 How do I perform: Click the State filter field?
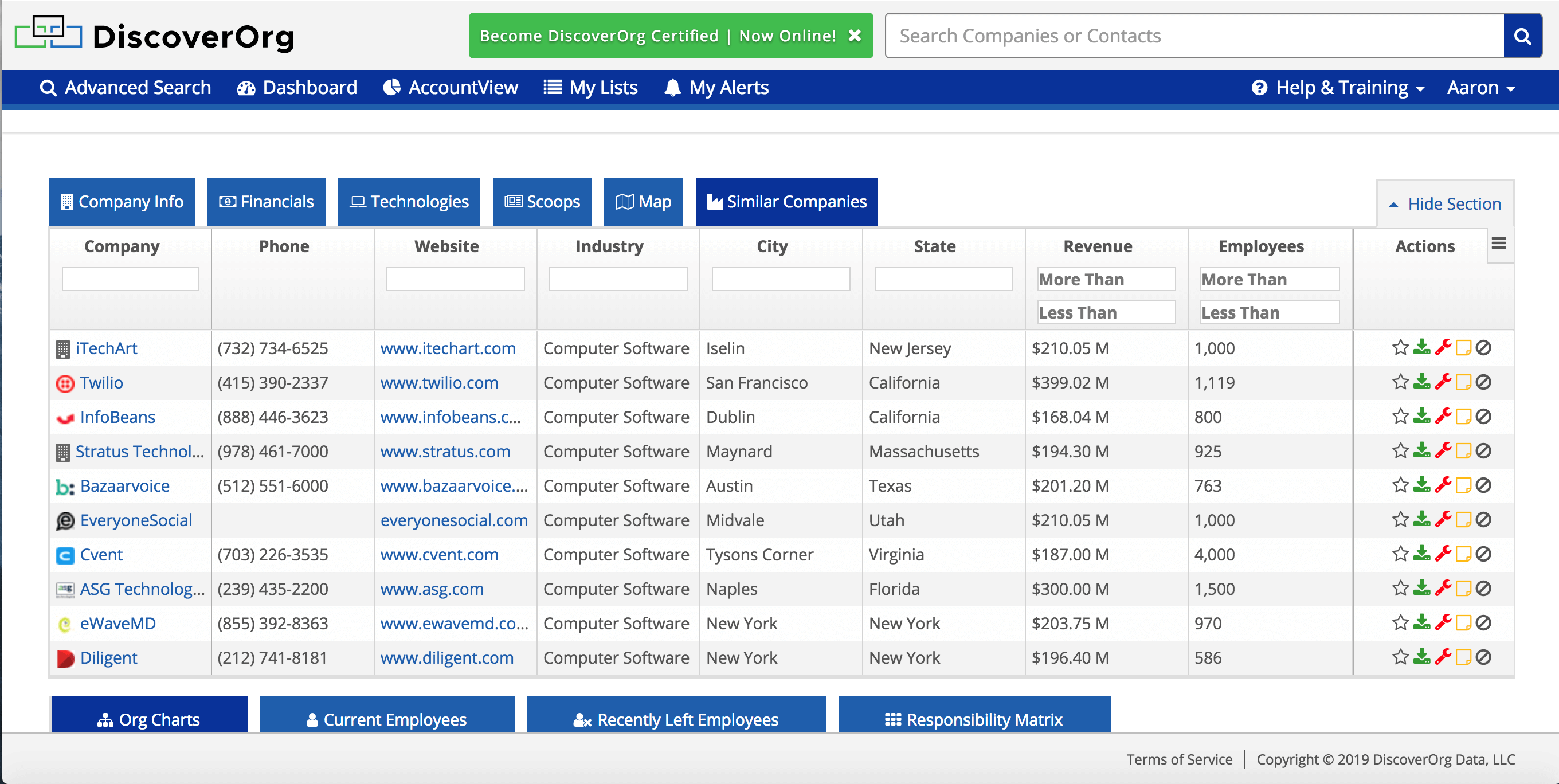pos(944,280)
